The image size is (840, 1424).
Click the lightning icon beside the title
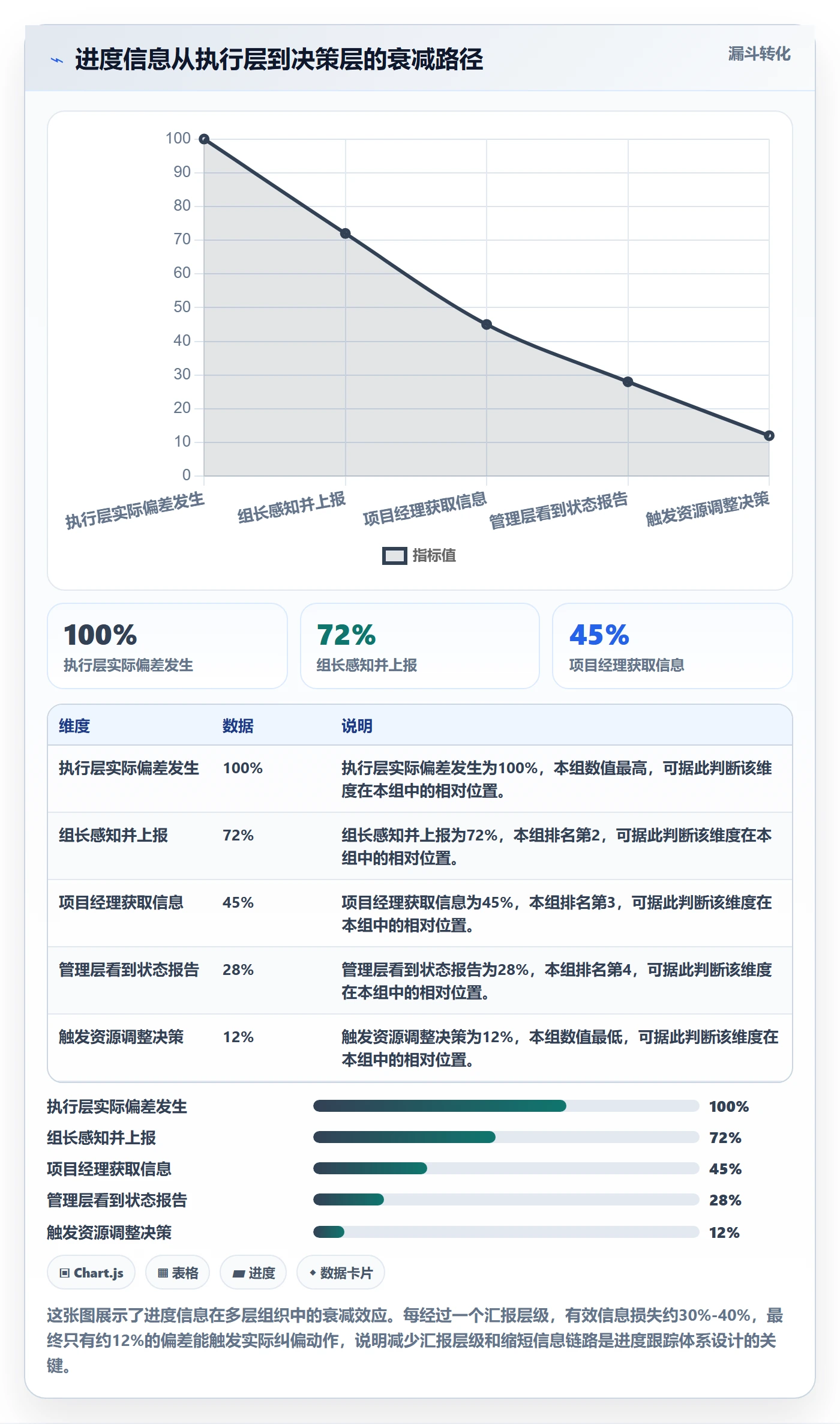click(x=57, y=60)
